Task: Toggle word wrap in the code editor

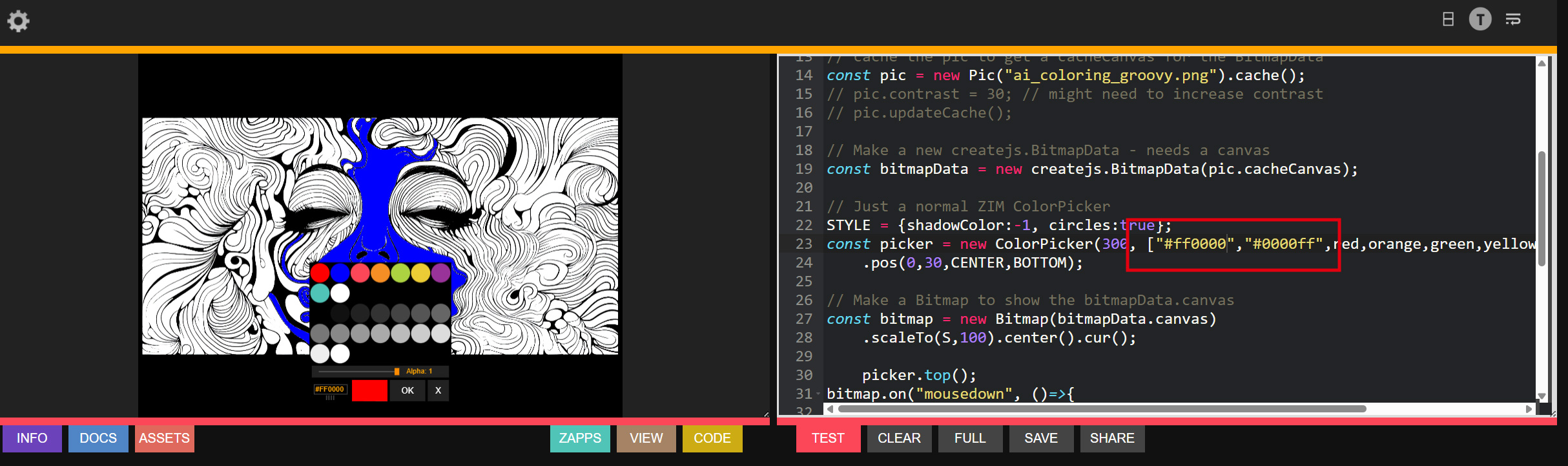Action: point(1513,19)
